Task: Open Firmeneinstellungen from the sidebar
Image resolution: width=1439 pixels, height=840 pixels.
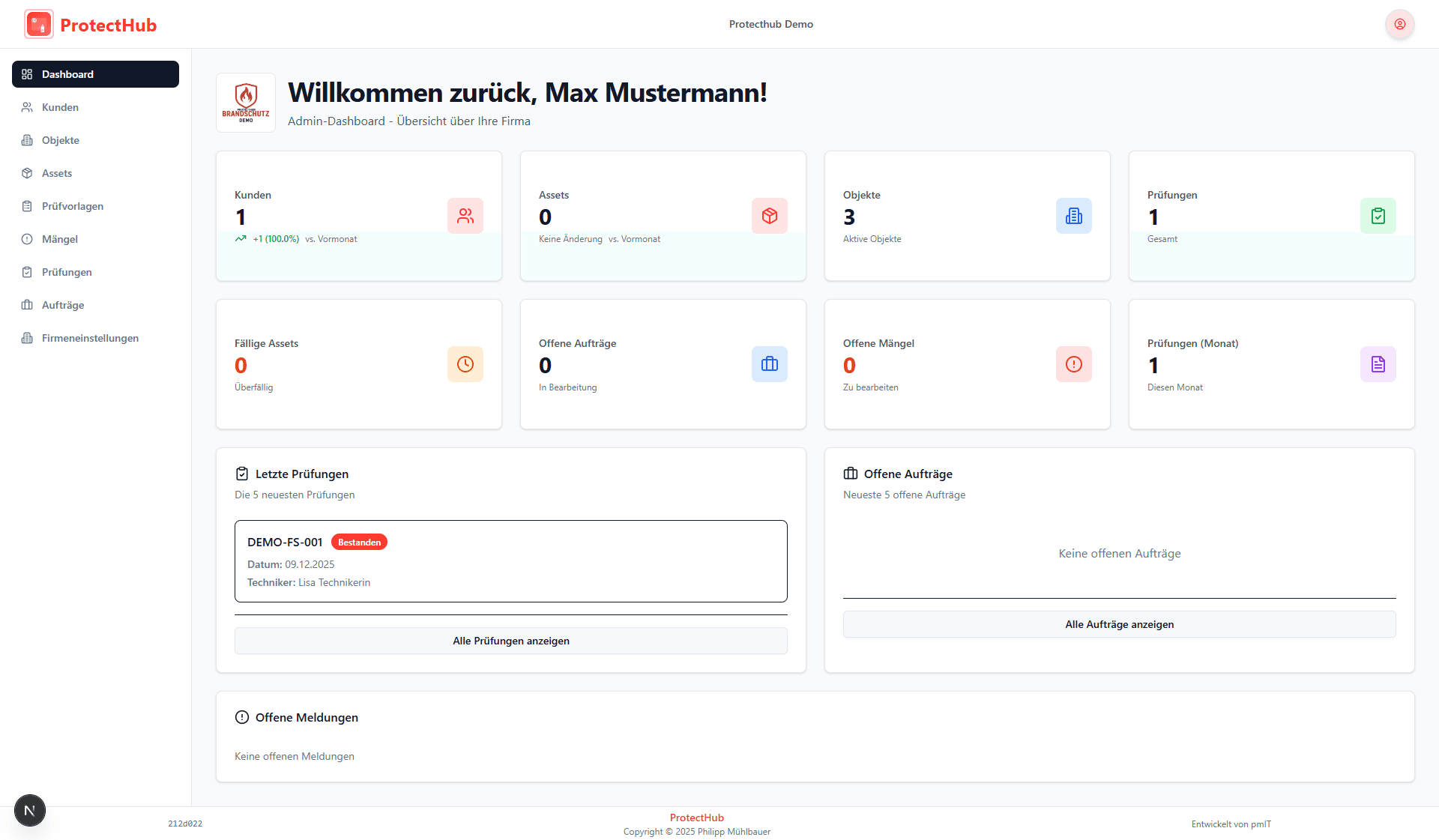Action: pos(90,338)
